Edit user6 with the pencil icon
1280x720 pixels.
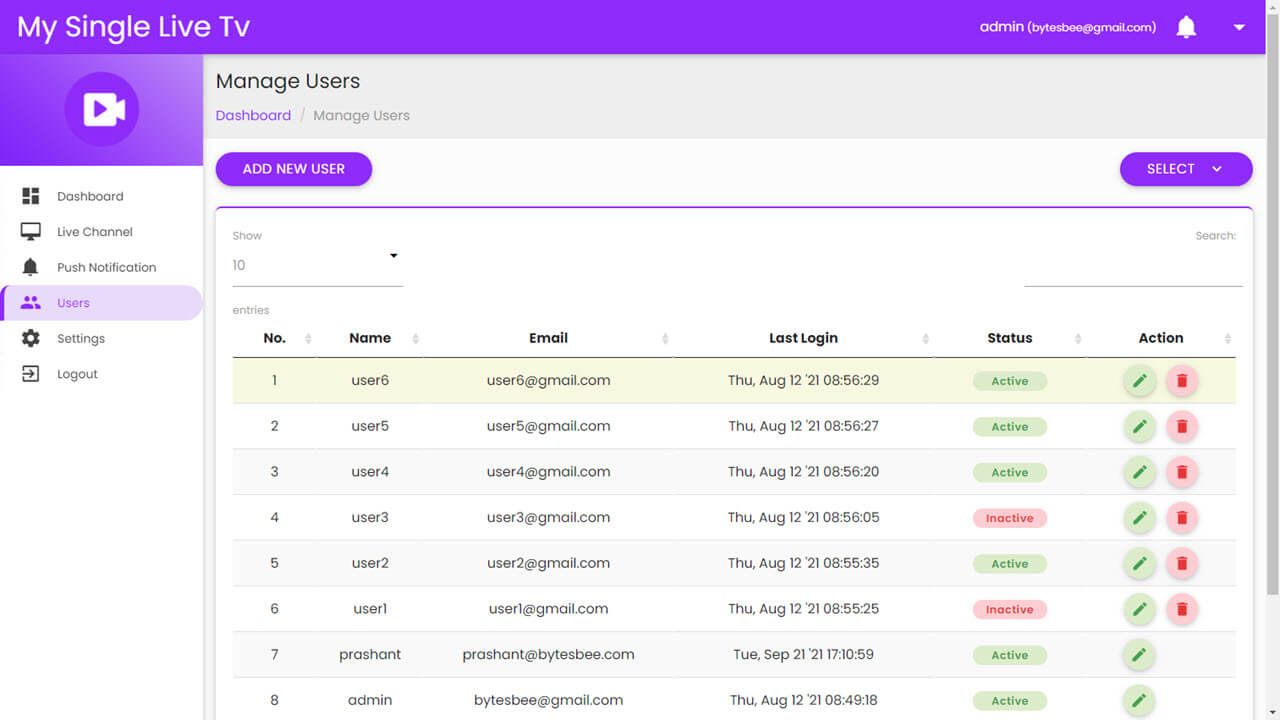[x=1139, y=381]
